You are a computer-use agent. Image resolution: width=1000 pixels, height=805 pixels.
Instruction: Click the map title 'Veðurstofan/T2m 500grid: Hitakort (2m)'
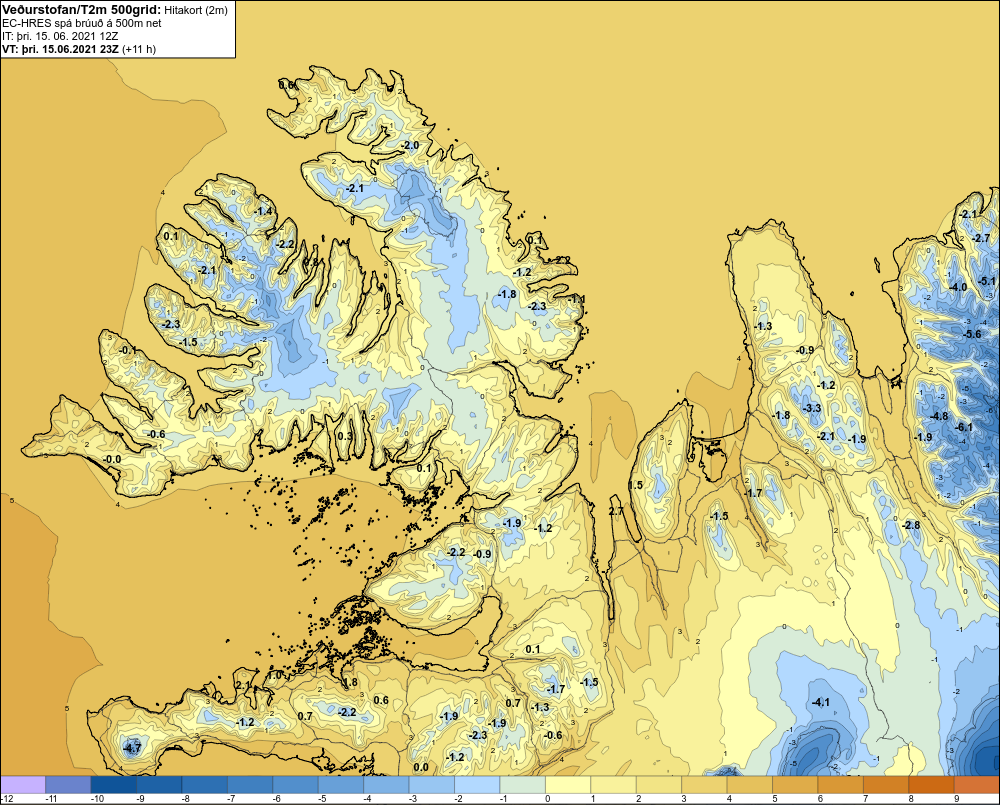[114, 10]
